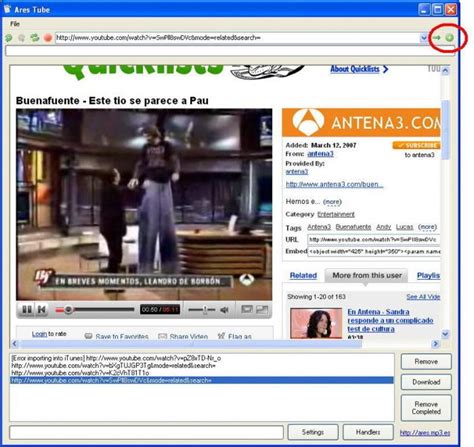Screen dimensions: 474x447
Task: Click the Ares Tube title bar icon
Action: point(7,9)
